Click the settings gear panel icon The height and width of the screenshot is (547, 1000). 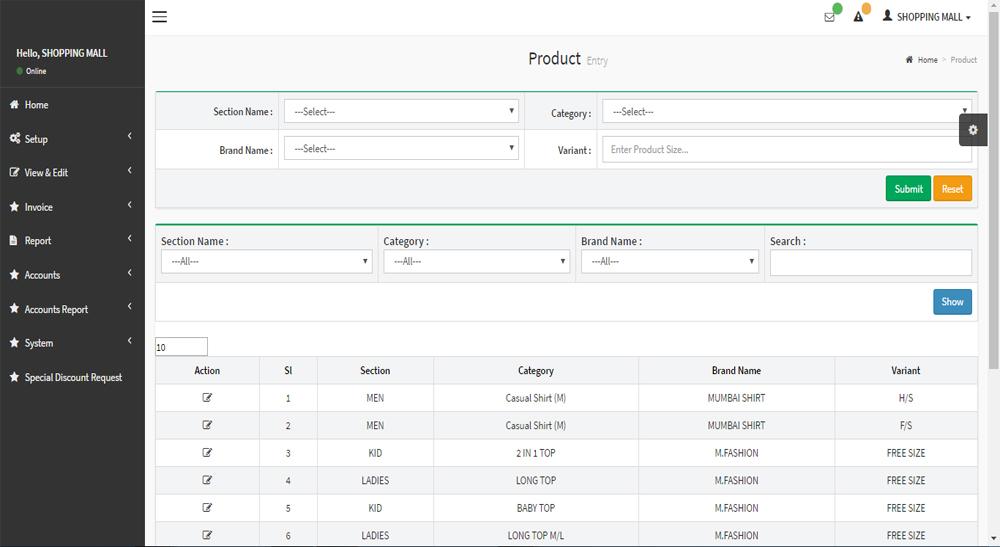(973, 130)
